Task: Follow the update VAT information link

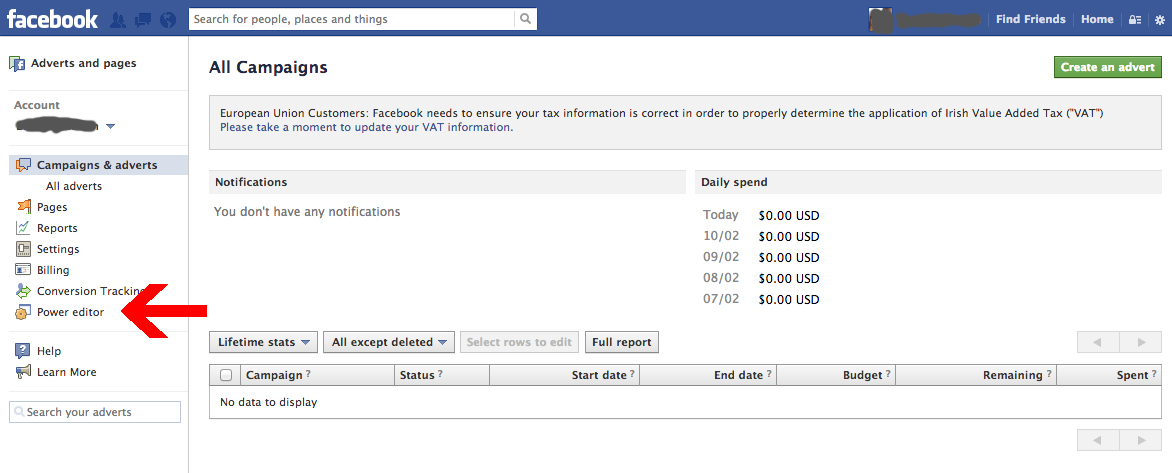Action: (x=366, y=127)
